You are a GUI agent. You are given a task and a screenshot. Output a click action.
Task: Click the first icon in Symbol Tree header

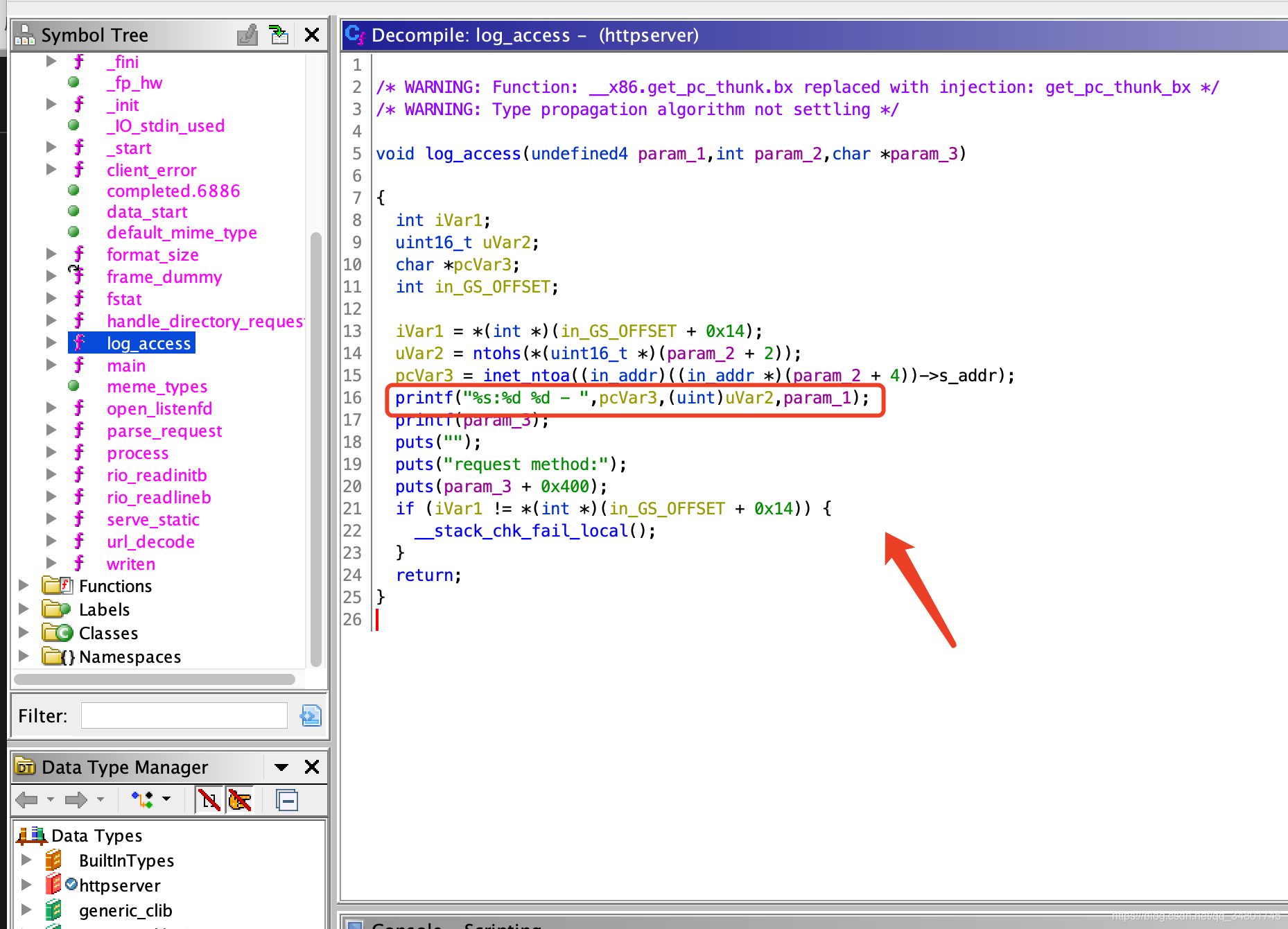click(247, 35)
